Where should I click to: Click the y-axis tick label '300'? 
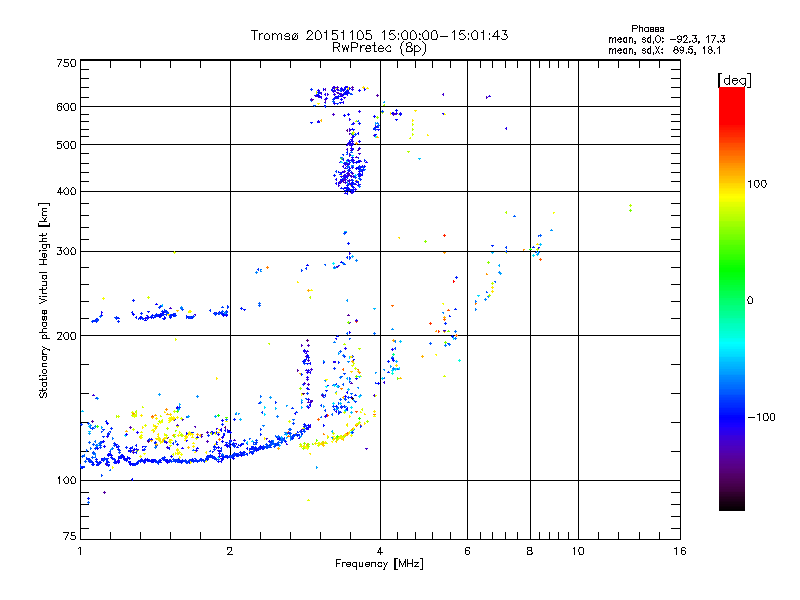tap(66, 252)
